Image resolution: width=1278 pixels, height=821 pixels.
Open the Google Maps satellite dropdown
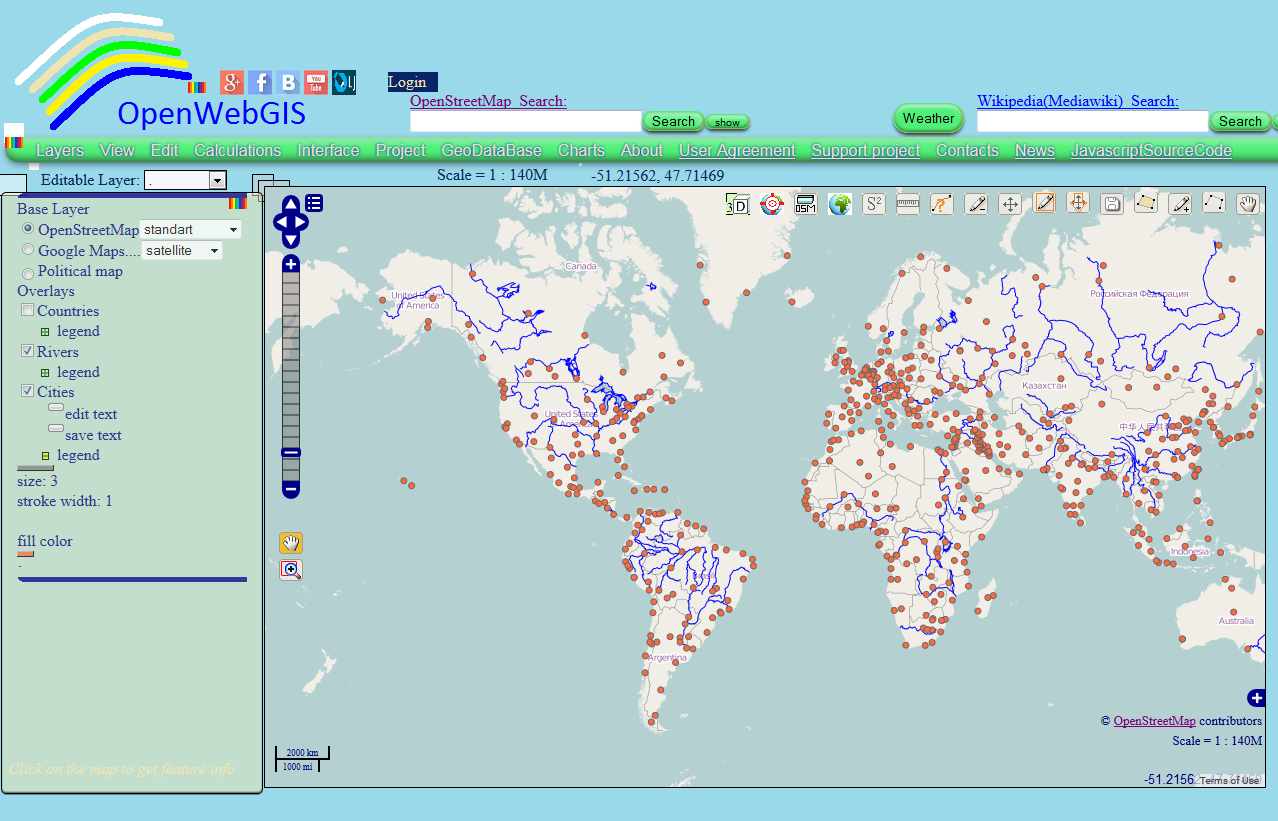pyautogui.click(x=182, y=251)
